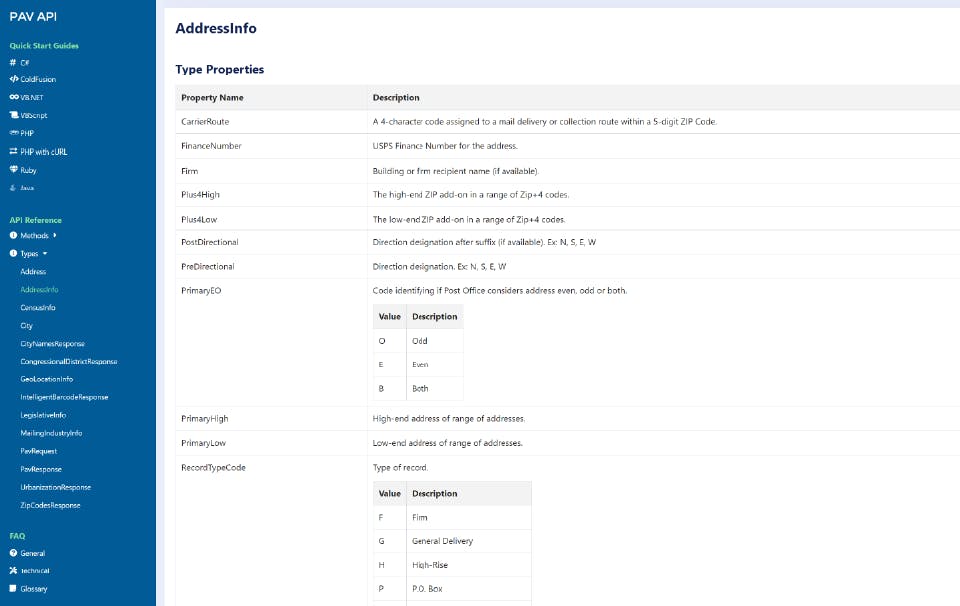The width and height of the screenshot is (960, 606).
Task: Open the Address type page
Action: click(x=33, y=272)
